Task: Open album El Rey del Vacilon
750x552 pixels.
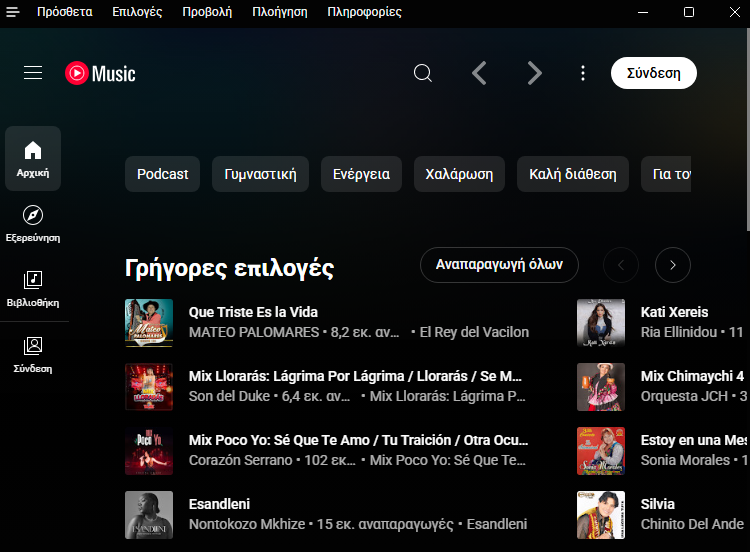Action: [474, 332]
